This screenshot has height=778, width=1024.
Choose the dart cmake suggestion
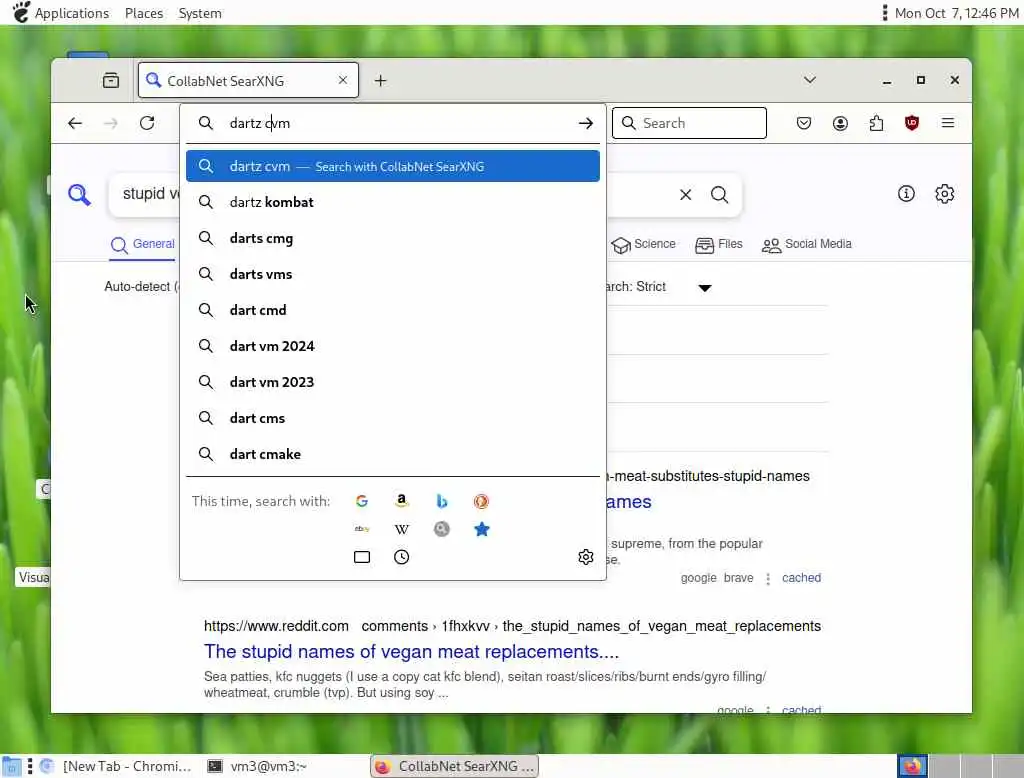coord(392,453)
